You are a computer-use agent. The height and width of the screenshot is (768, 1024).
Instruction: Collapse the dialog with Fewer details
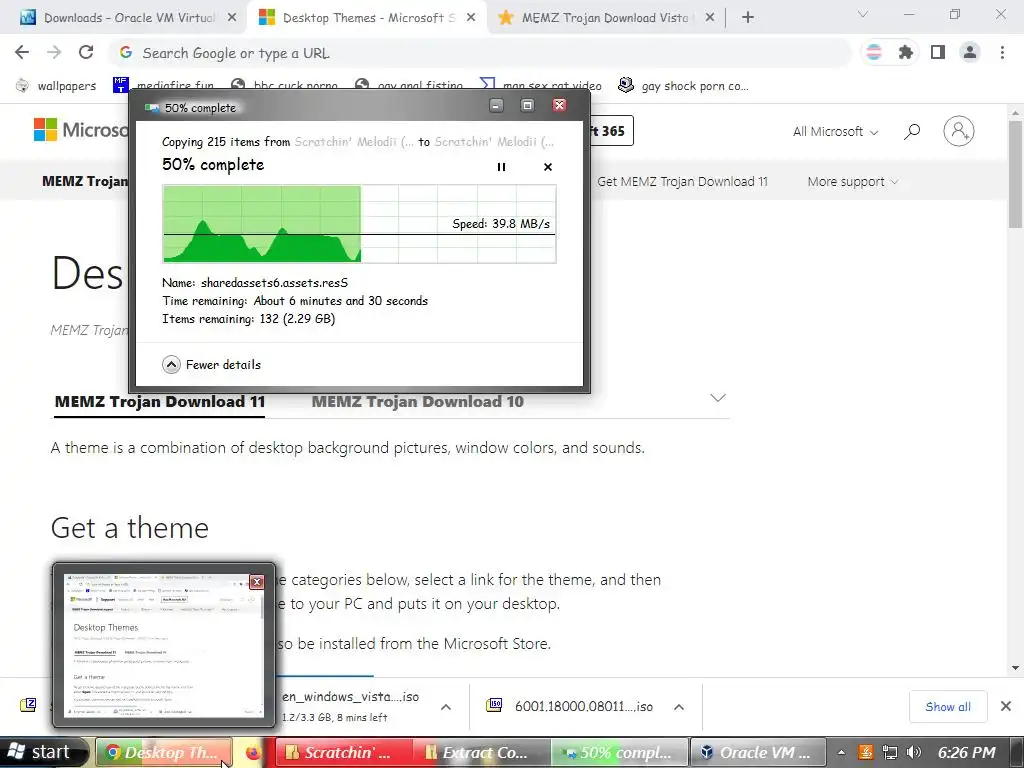(x=212, y=364)
